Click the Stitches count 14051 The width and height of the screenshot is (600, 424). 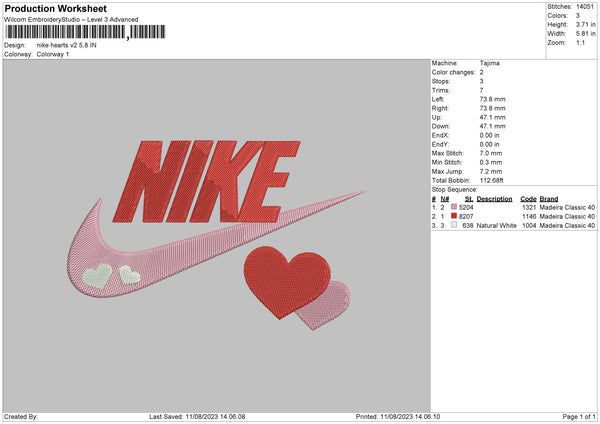[585, 8]
